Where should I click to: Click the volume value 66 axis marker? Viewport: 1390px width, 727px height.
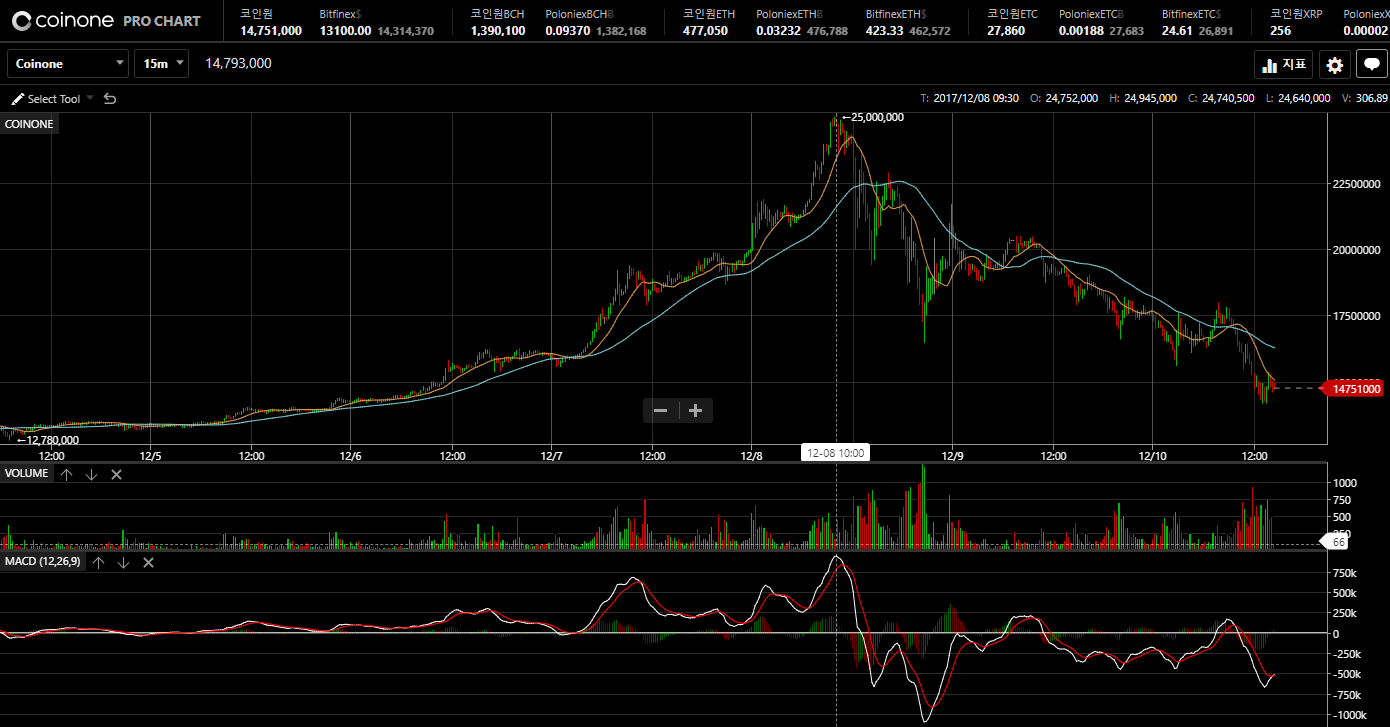click(x=1336, y=542)
